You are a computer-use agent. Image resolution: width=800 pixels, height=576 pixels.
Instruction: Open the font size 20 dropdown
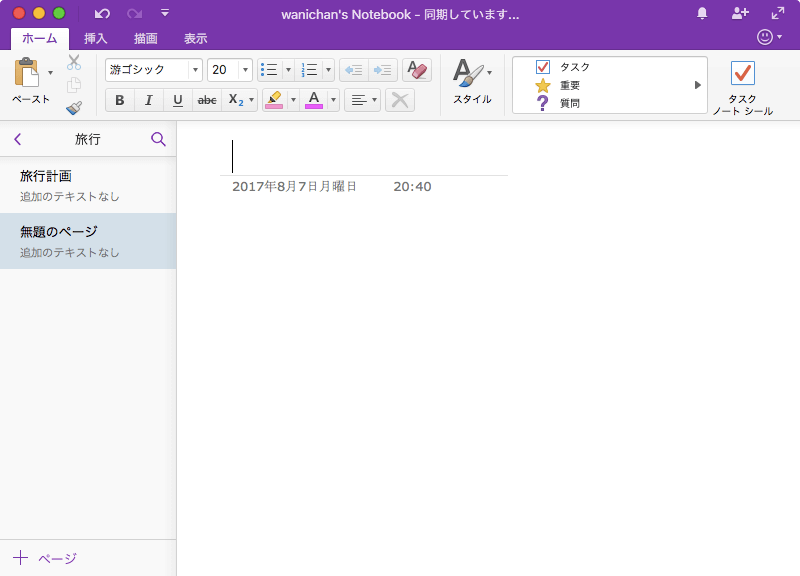point(245,70)
